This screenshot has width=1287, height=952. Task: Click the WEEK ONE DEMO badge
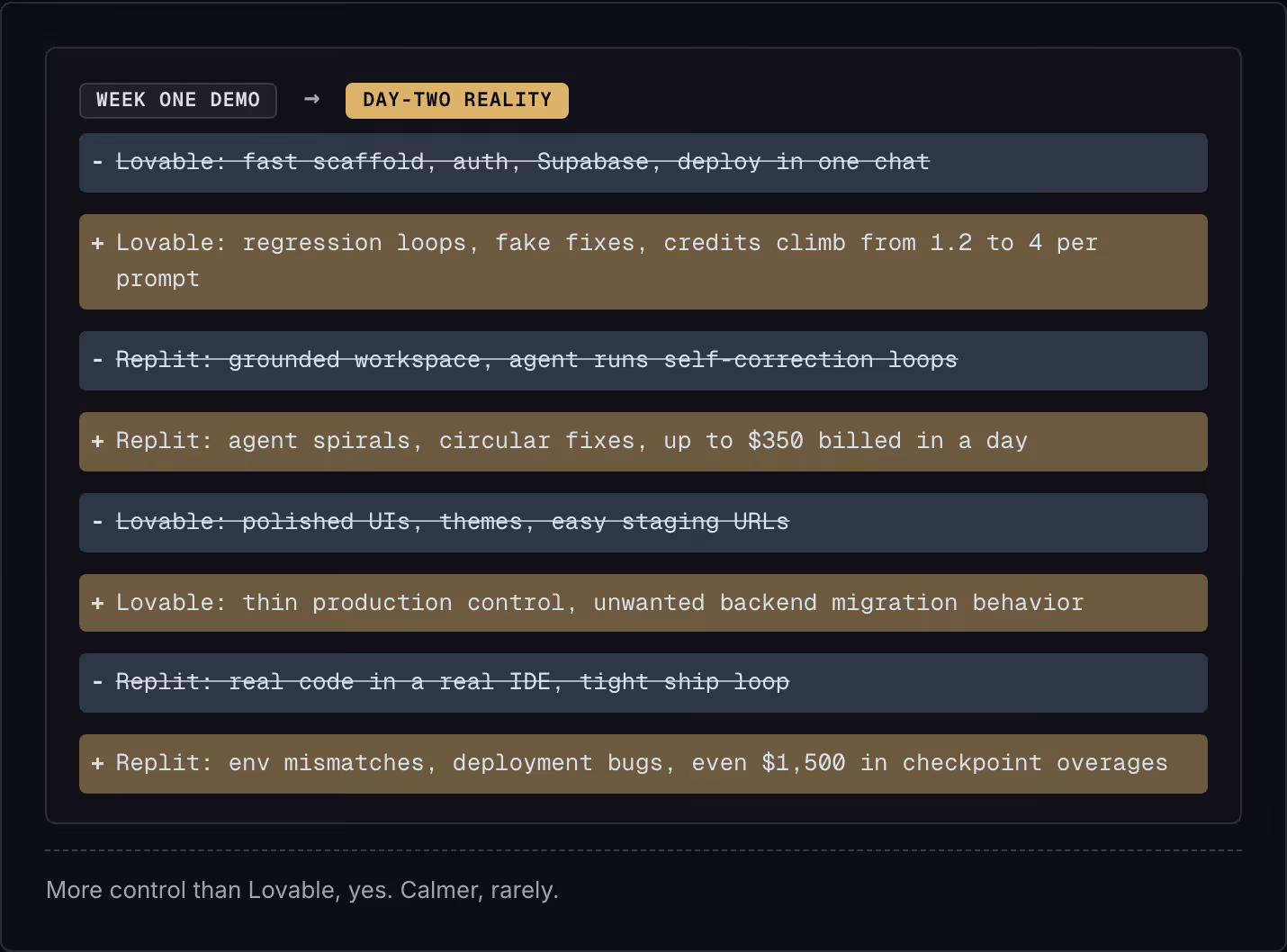pos(178,100)
